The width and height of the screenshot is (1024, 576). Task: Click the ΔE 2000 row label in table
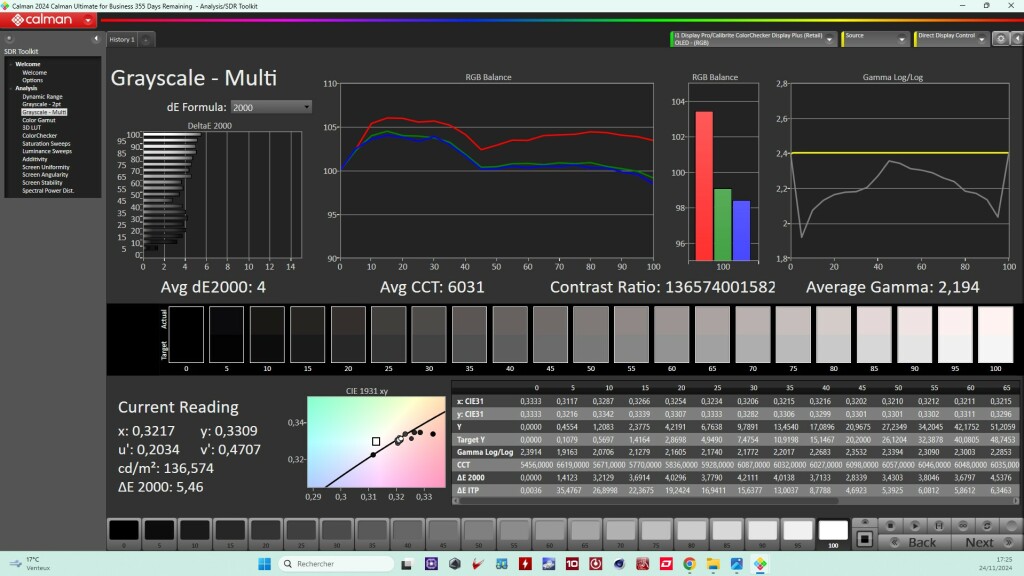(x=470, y=477)
